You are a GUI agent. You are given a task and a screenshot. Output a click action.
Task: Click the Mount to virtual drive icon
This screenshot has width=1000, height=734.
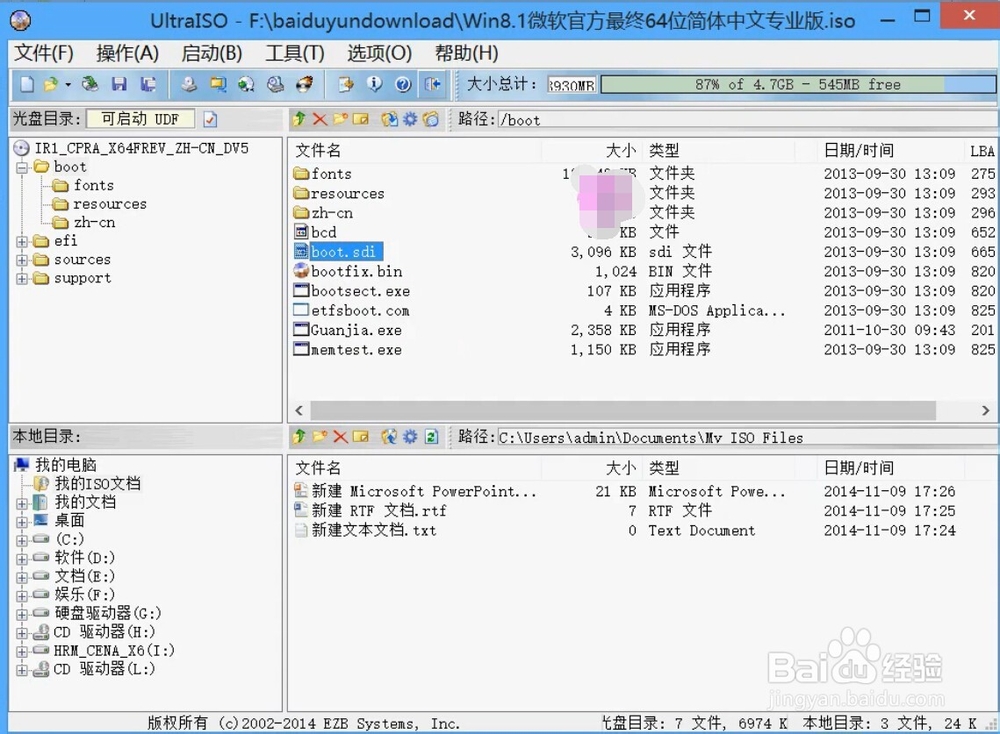point(247,84)
